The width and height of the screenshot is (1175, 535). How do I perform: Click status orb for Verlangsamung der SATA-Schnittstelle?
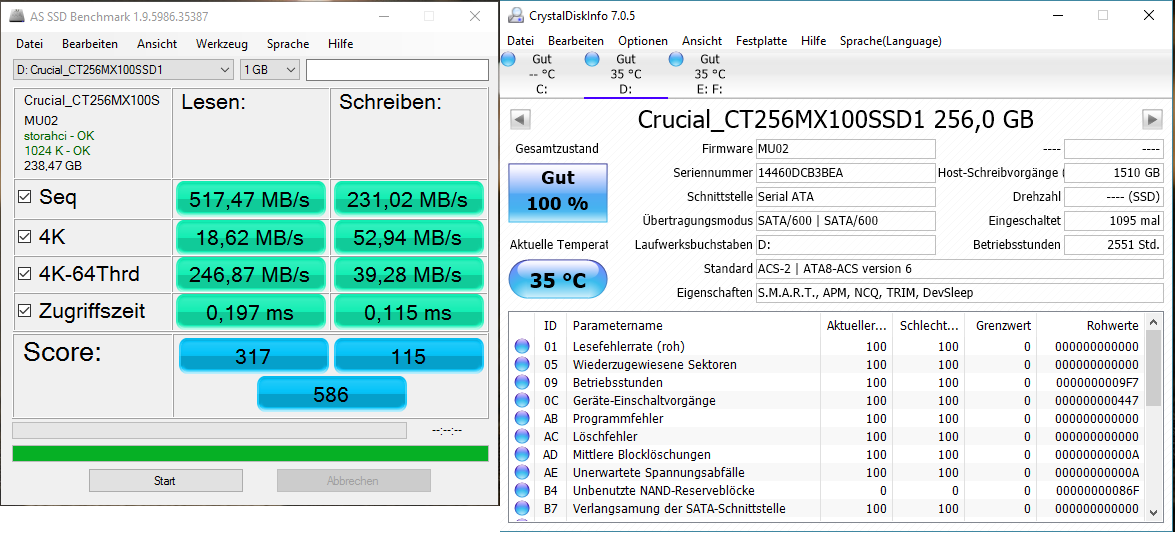[522, 508]
